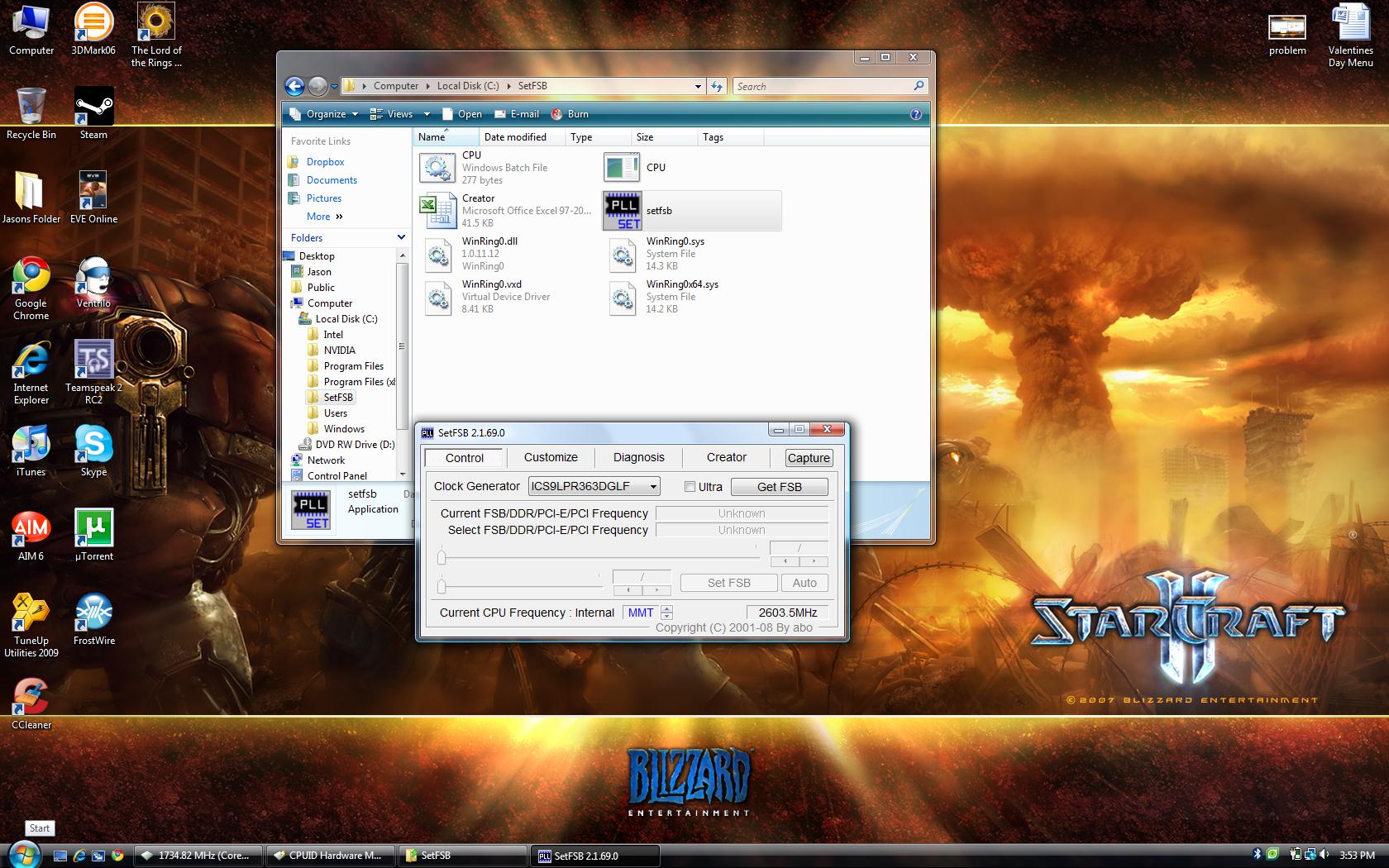Click Open in Explorer toolbar
The width and height of the screenshot is (1389, 868).
click(x=462, y=114)
